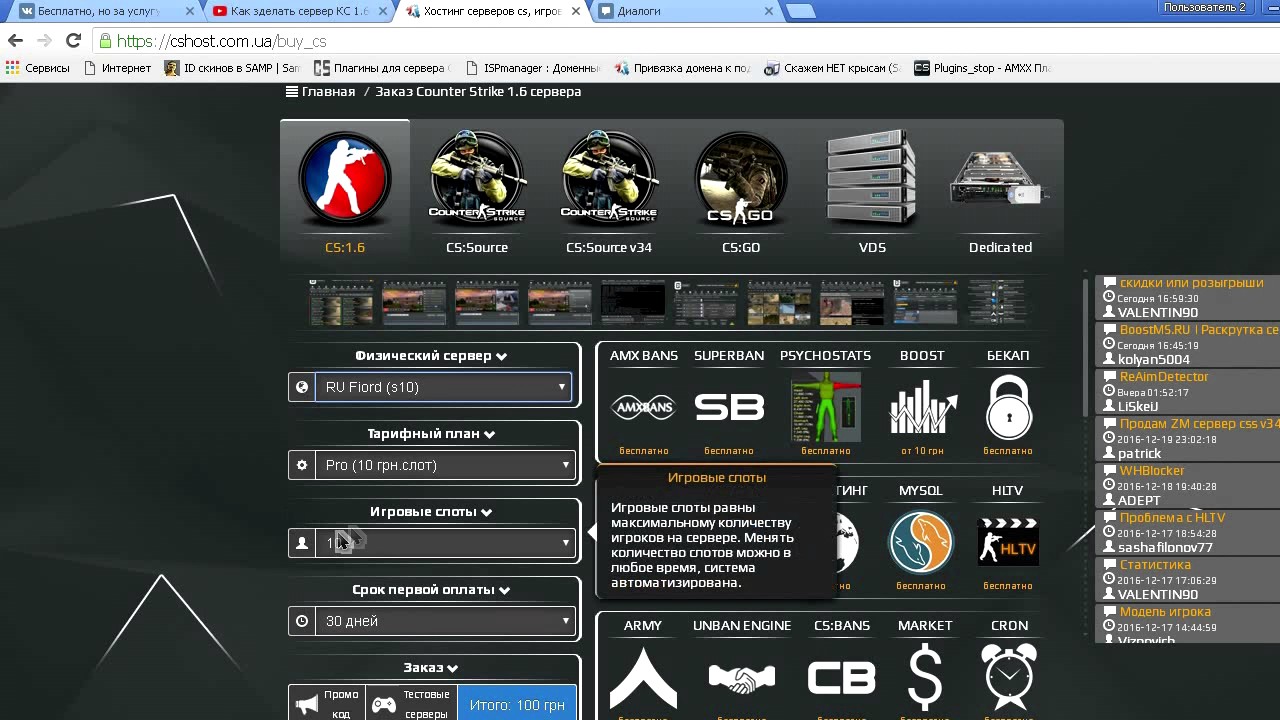Click the Итого: 100 грн button
The height and width of the screenshot is (720, 1280).
click(517, 704)
